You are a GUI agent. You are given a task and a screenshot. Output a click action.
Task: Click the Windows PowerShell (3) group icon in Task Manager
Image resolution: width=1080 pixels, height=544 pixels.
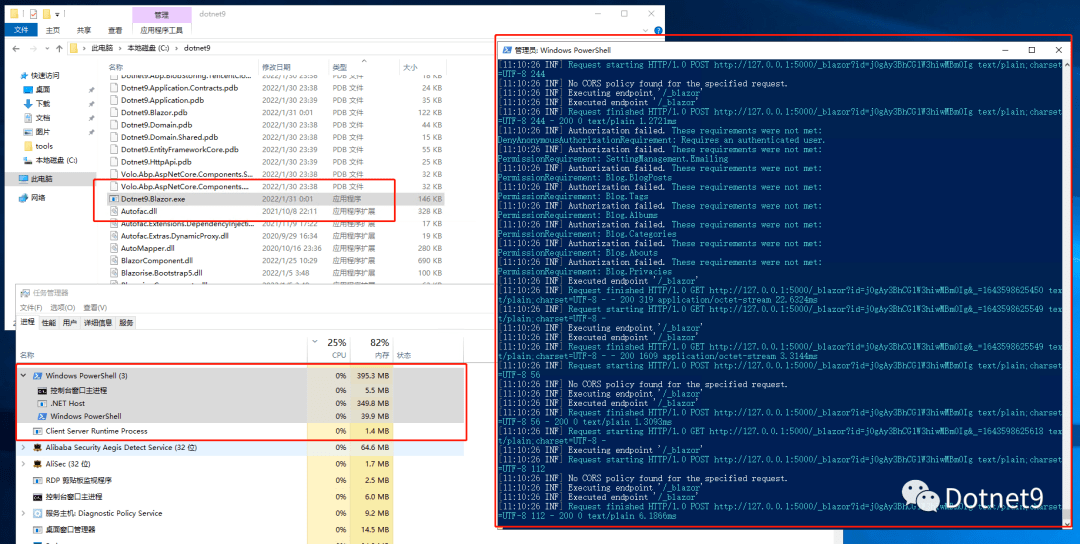click(x=37, y=376)
